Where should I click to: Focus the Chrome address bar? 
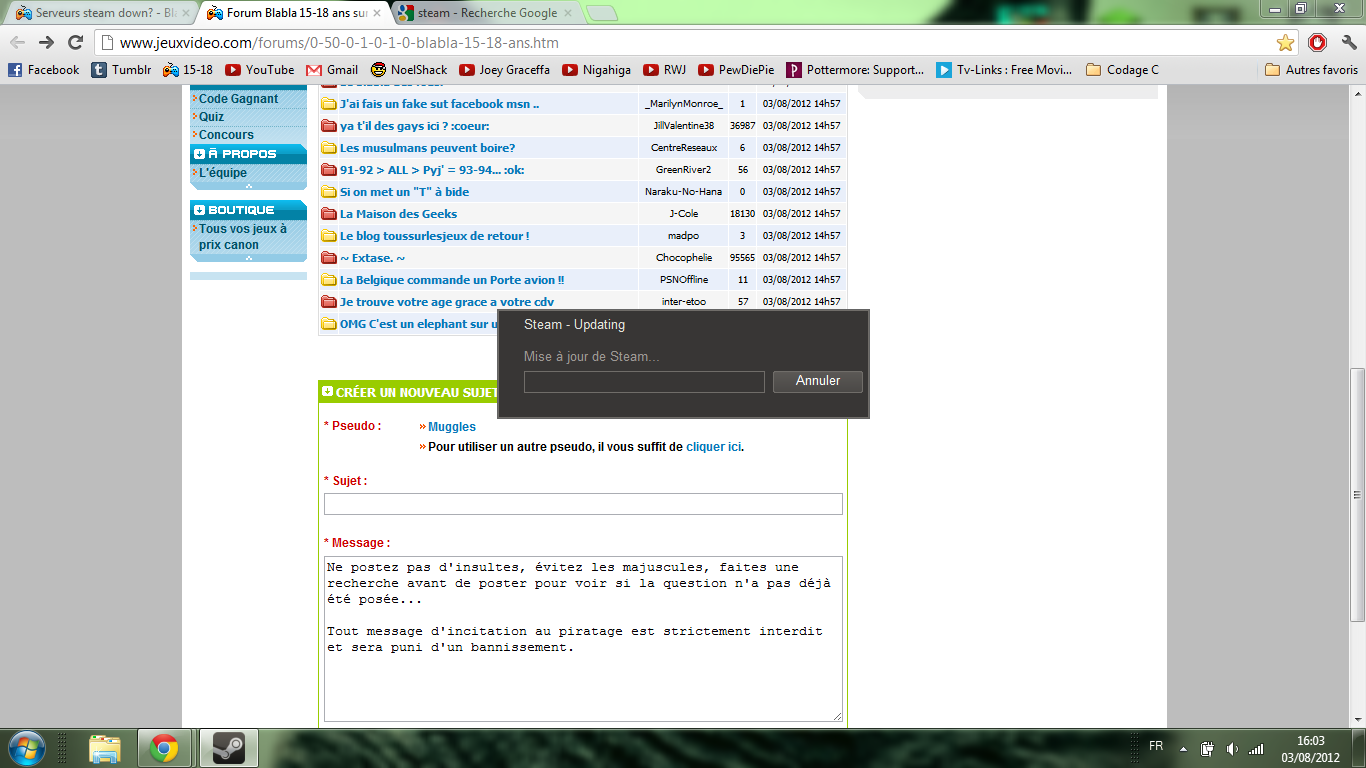pyautogui.click(x=690, y=43)
